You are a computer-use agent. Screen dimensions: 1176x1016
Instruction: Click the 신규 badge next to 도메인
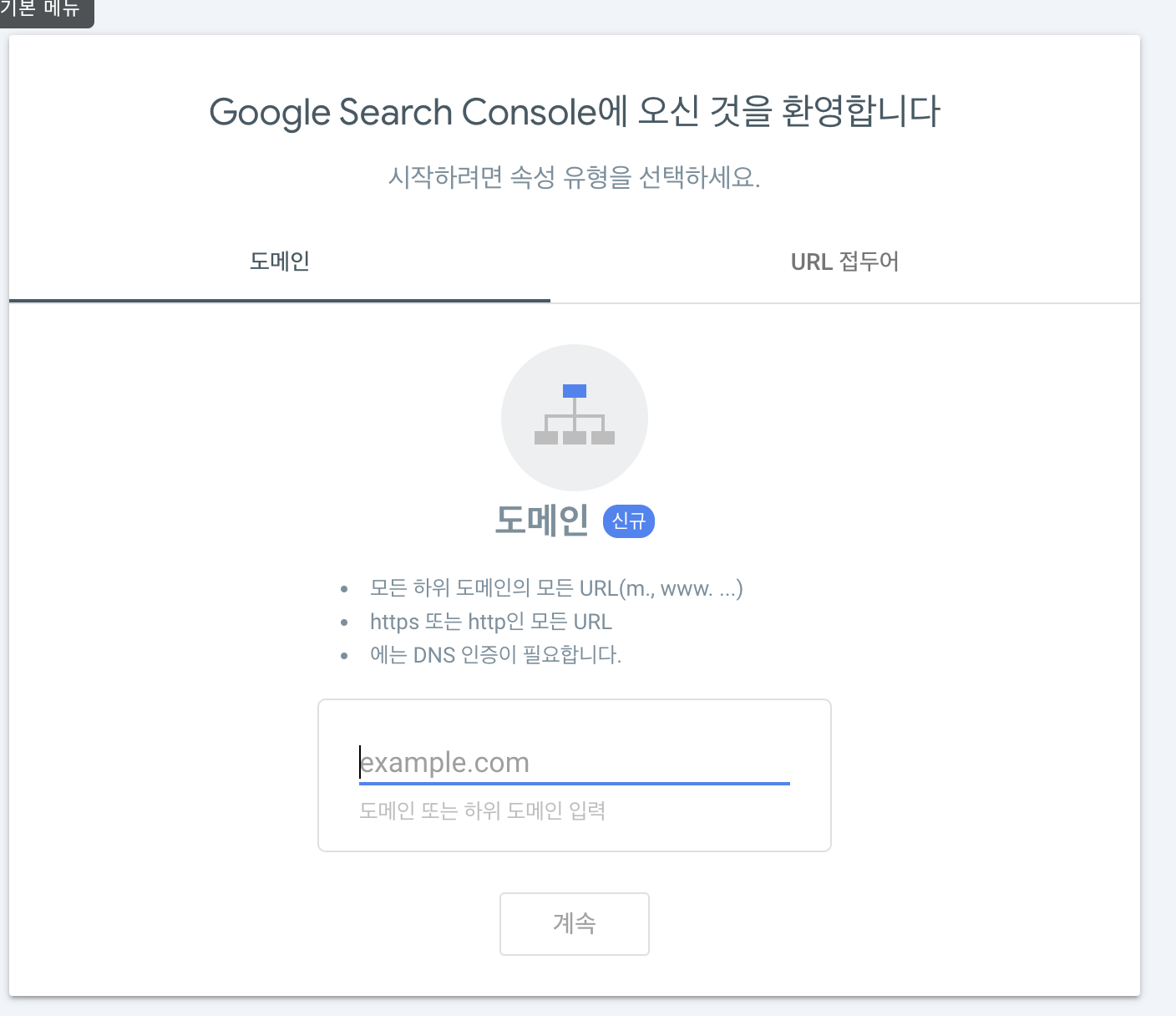(629, 521)
